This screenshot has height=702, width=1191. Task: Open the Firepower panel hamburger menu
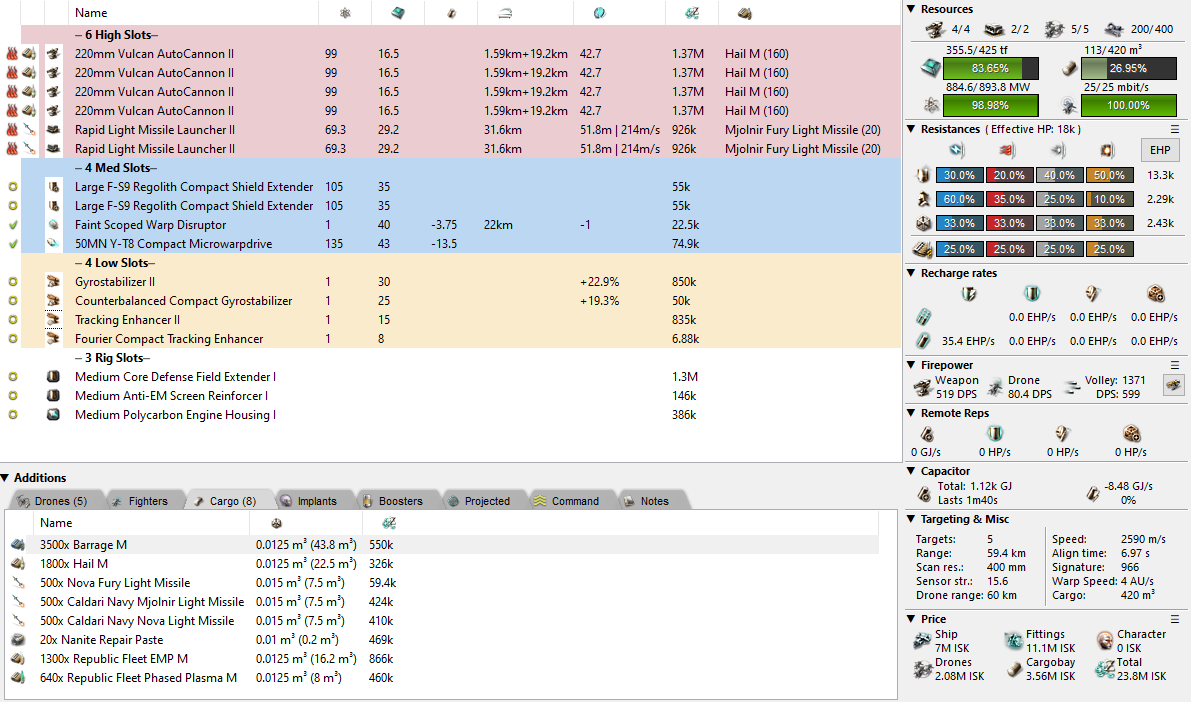(1175, 365)
